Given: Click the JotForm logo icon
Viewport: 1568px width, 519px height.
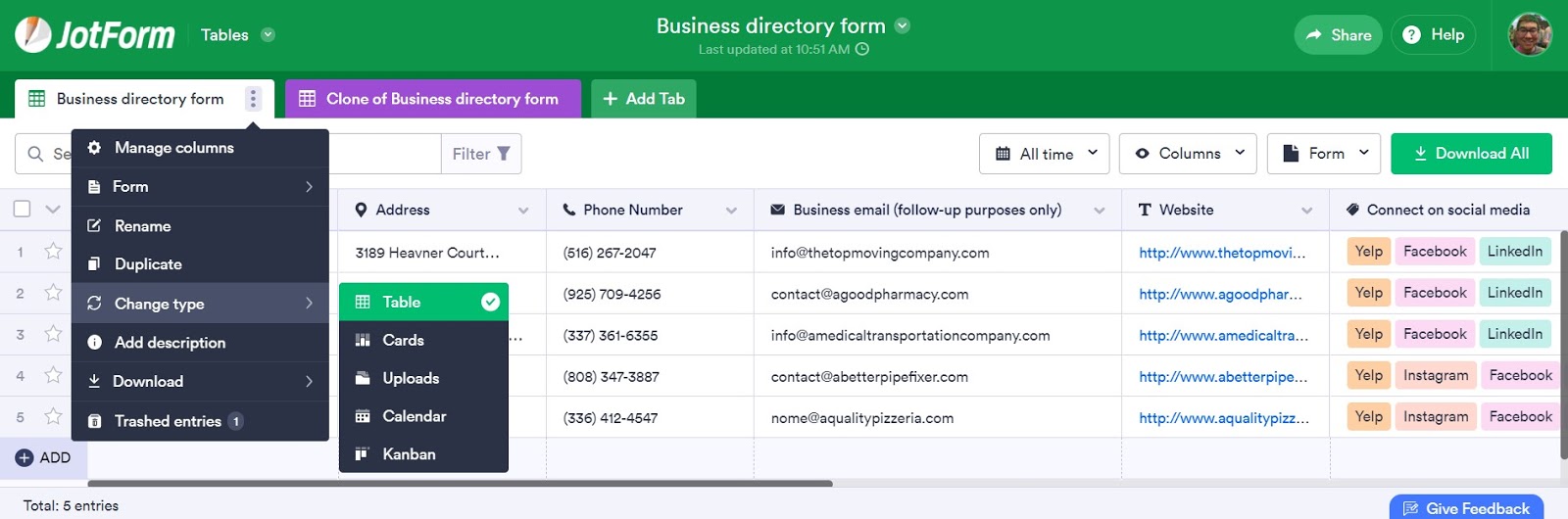Looking at the screenshot, I should [33, 35].
